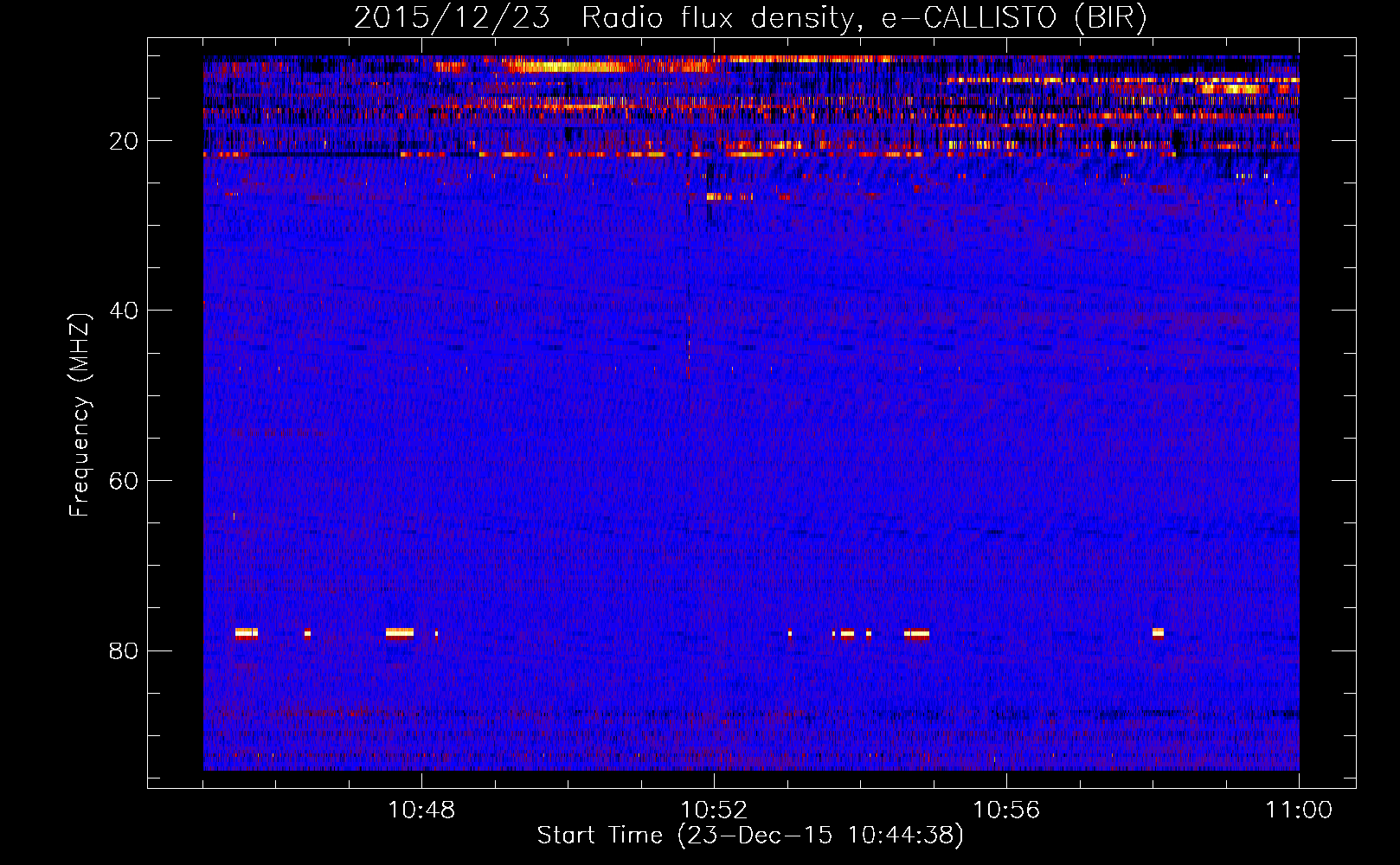Click the 11:00 time tick label
This screenshot has width=1400, height=865.
pos(1299,811)
